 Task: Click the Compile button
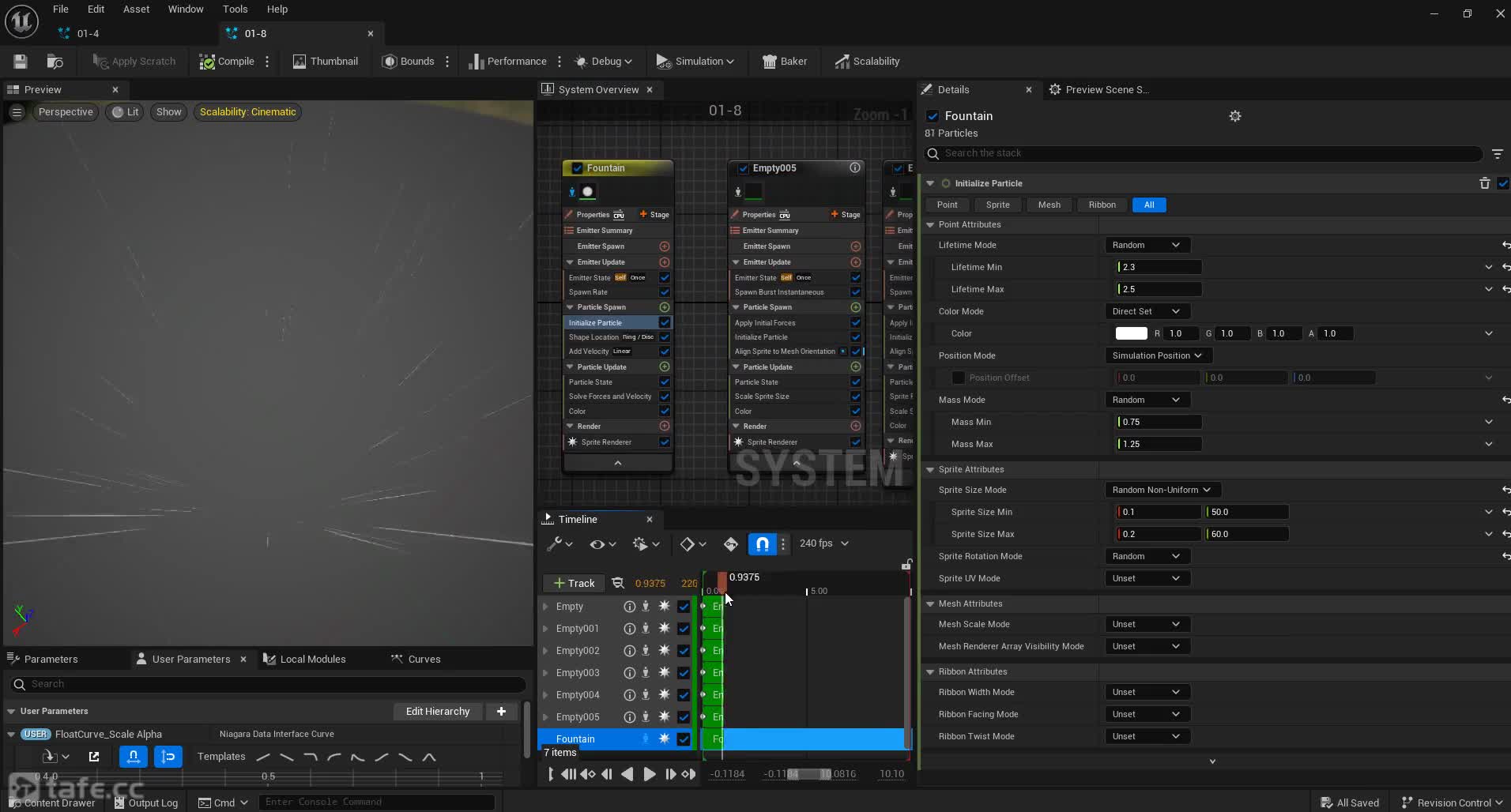[x=227, y=61]
